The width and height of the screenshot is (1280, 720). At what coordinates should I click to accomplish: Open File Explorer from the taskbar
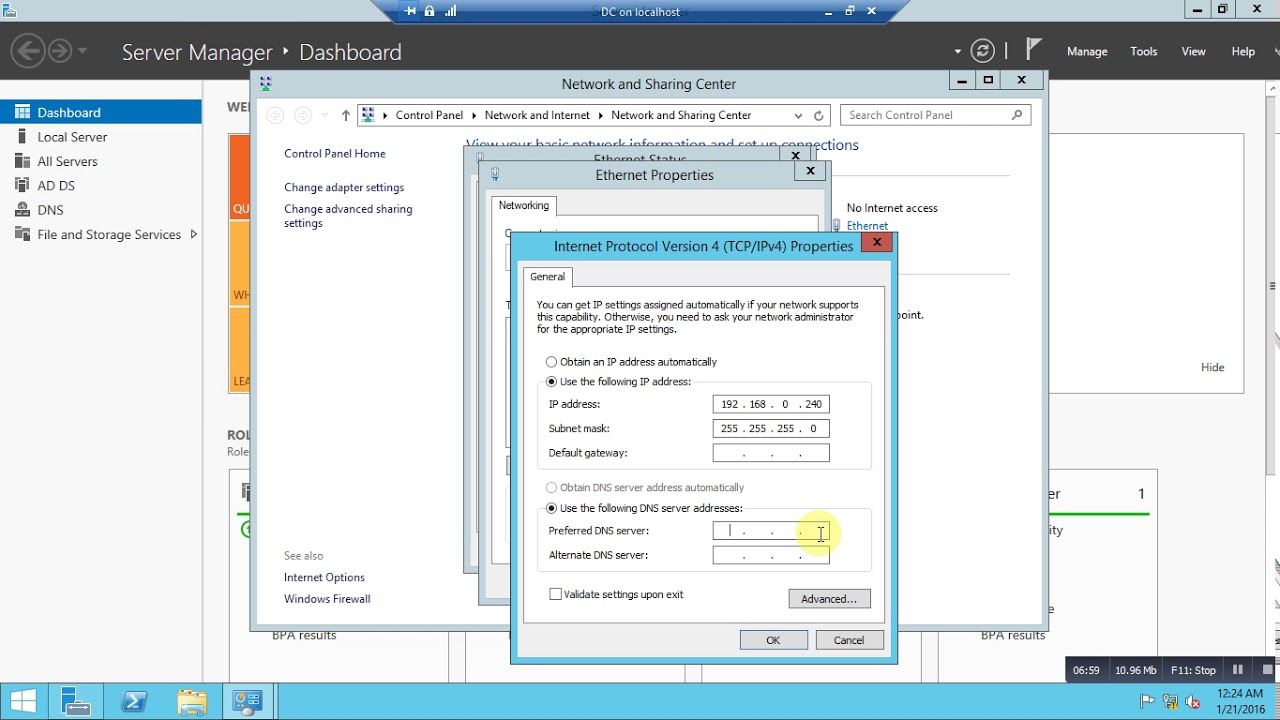(x=192, y=702)
